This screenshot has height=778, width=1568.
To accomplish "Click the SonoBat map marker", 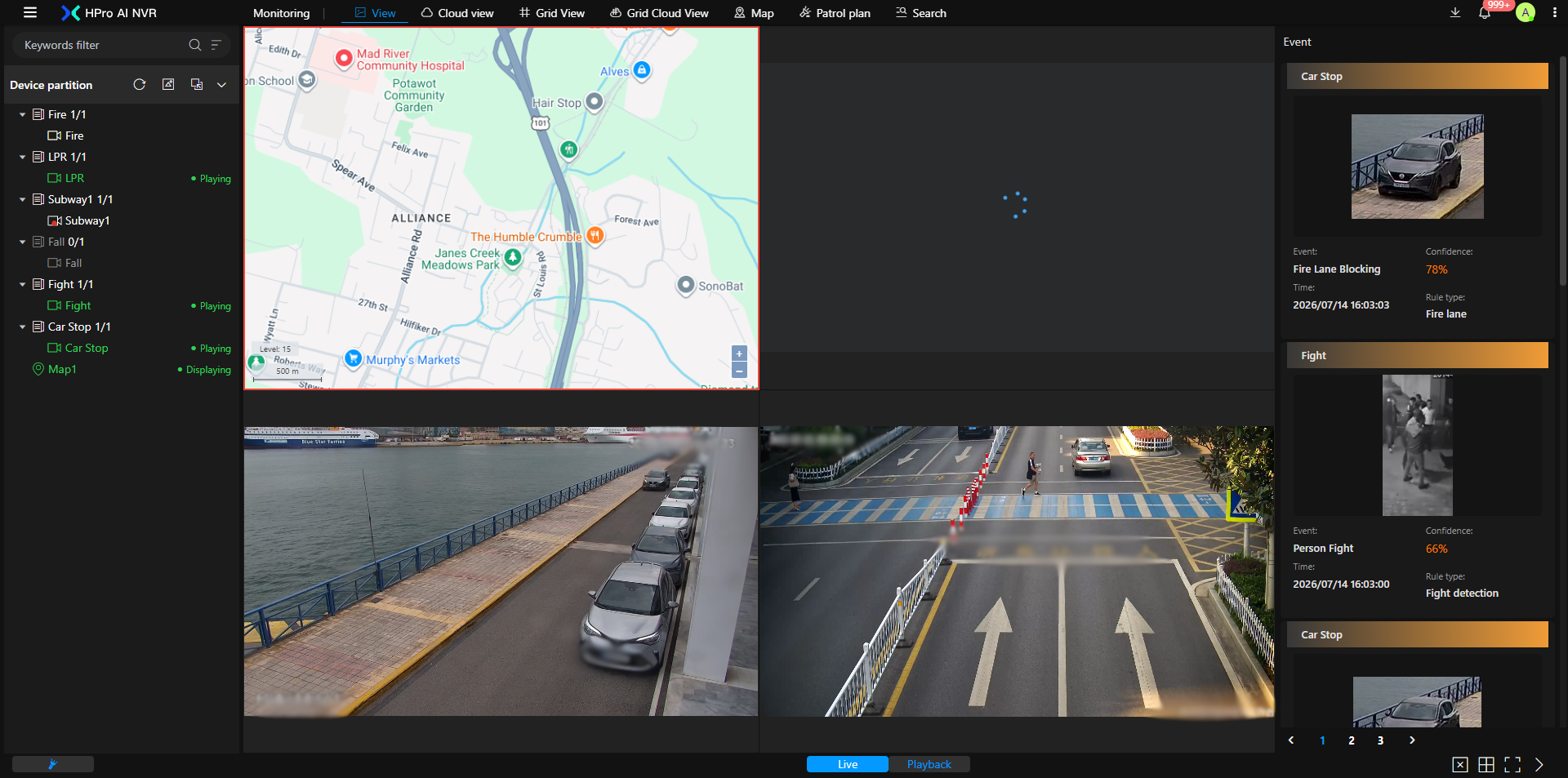I will click(686, 285).
